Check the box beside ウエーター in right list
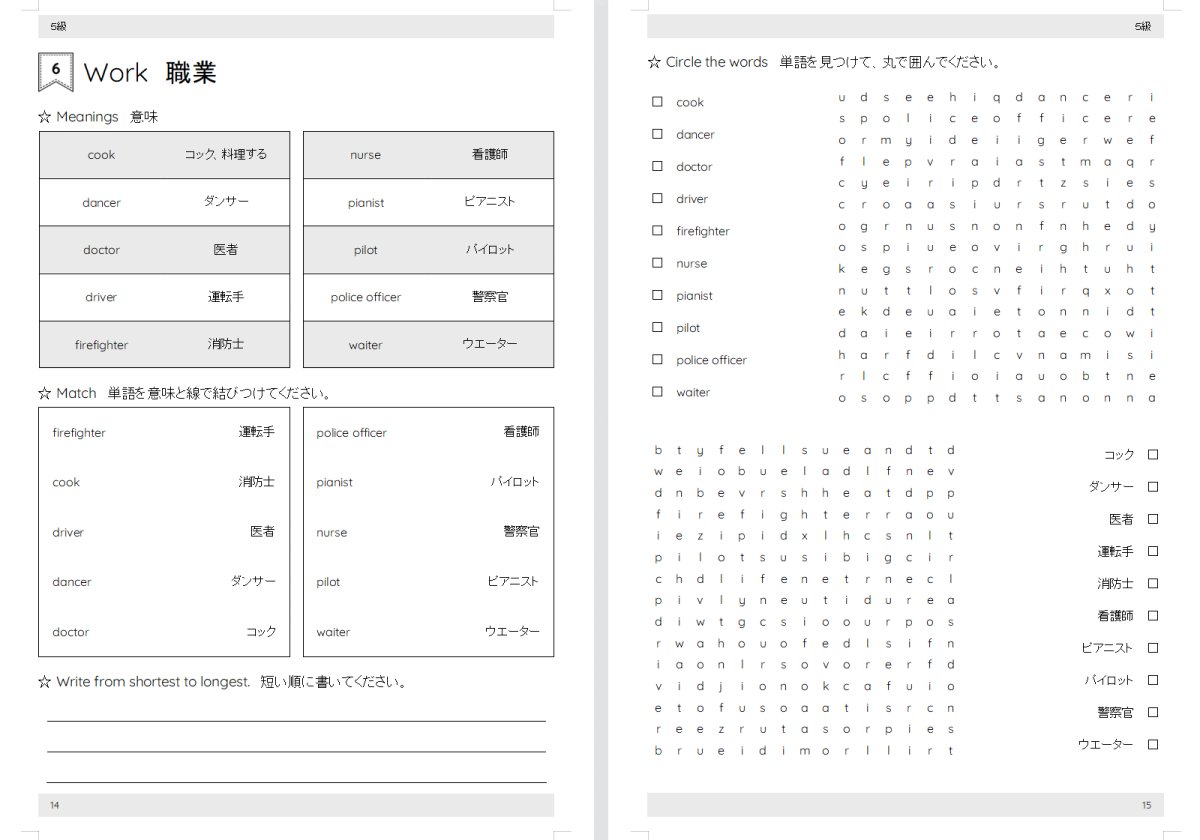The image size is (1200, 840). click(1153, 744)
